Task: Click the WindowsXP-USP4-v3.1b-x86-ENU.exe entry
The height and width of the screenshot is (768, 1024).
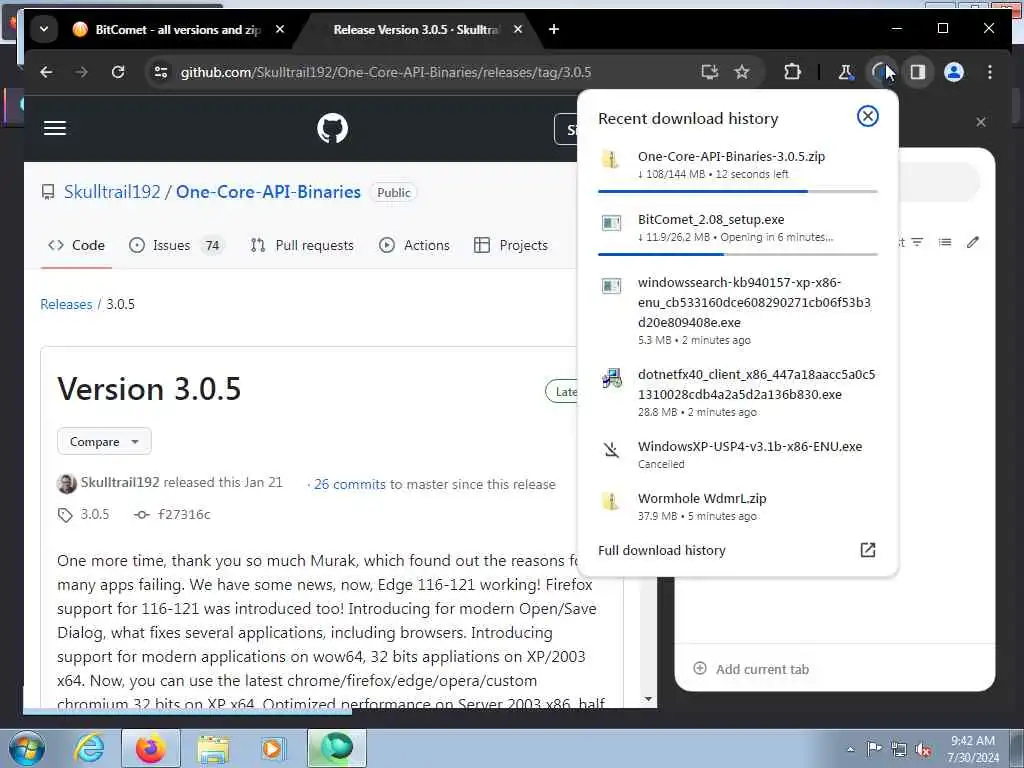Action: 738,455
